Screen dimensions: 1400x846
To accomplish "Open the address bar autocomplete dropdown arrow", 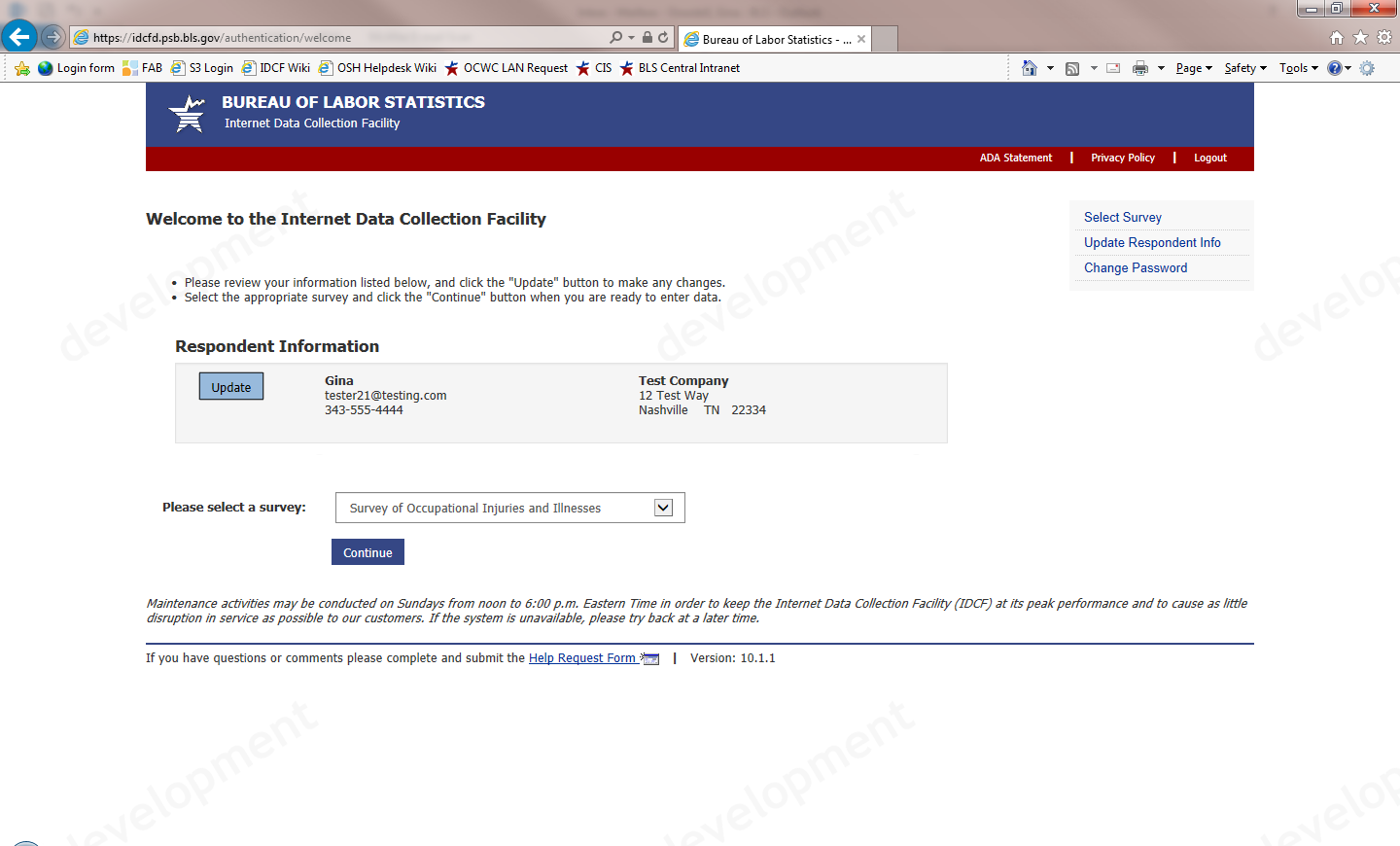I will pos(631,38).
